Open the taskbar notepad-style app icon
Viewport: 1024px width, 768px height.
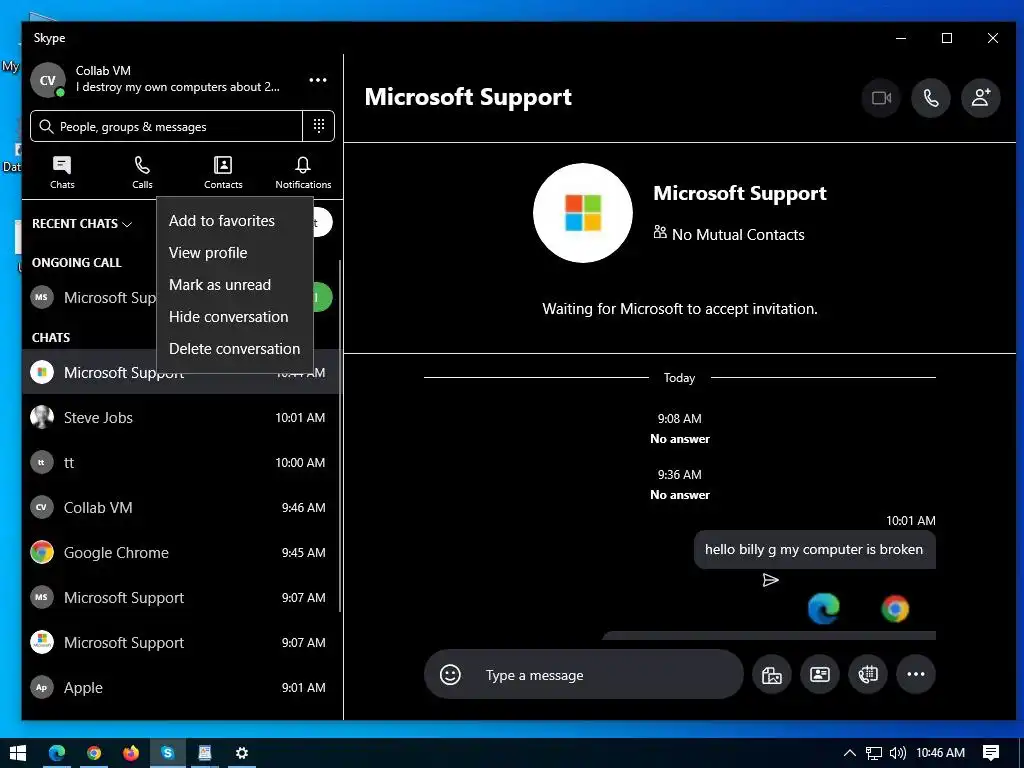pyautogui.click(x=205, y=753)
